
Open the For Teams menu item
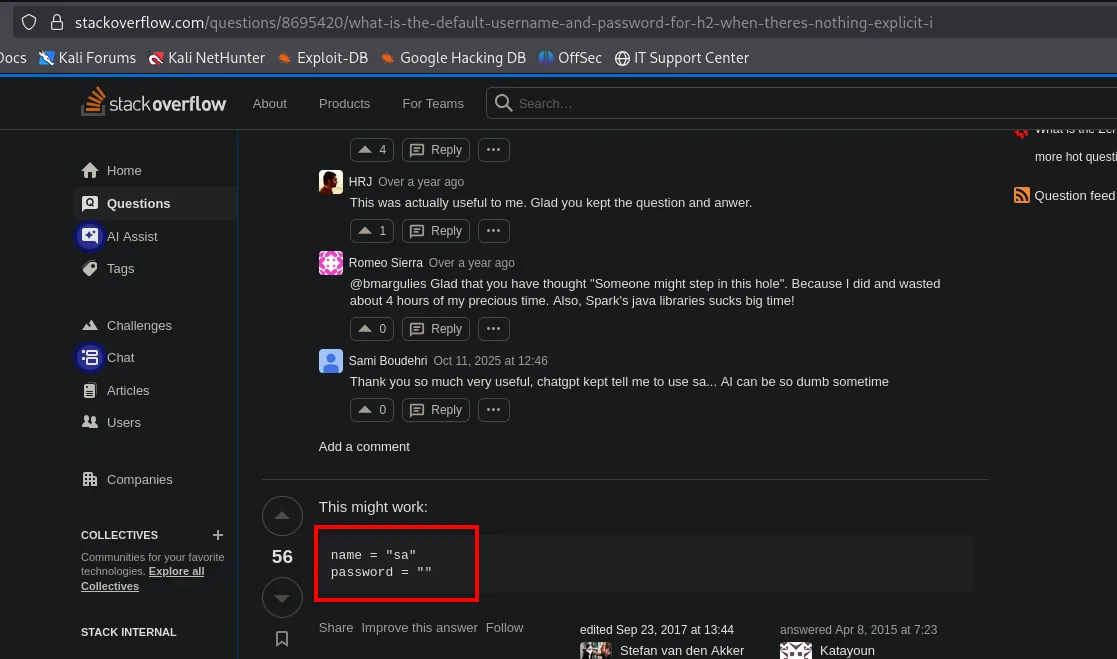(x=432, y=103)
